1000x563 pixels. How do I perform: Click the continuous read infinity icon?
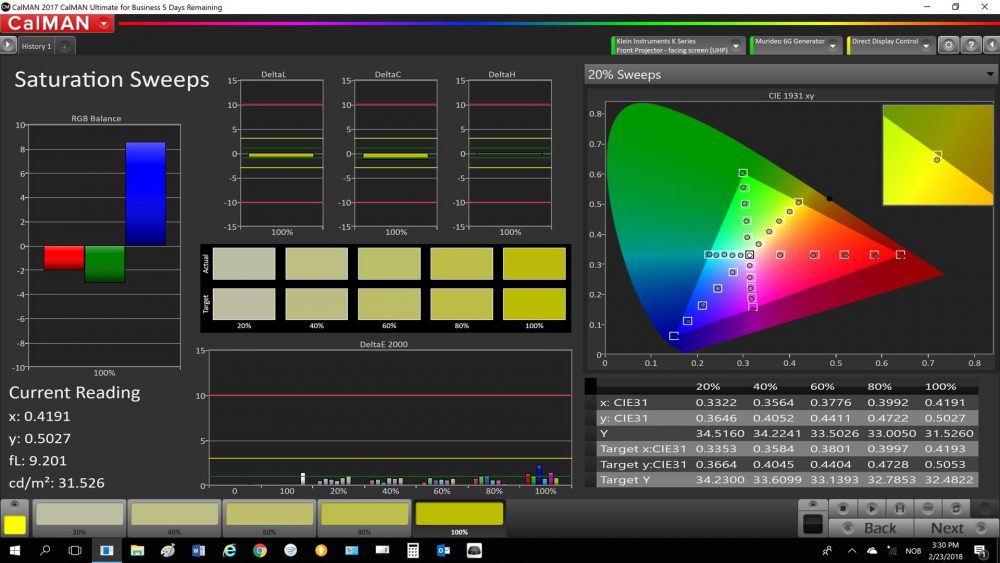(x=928, y=508)
